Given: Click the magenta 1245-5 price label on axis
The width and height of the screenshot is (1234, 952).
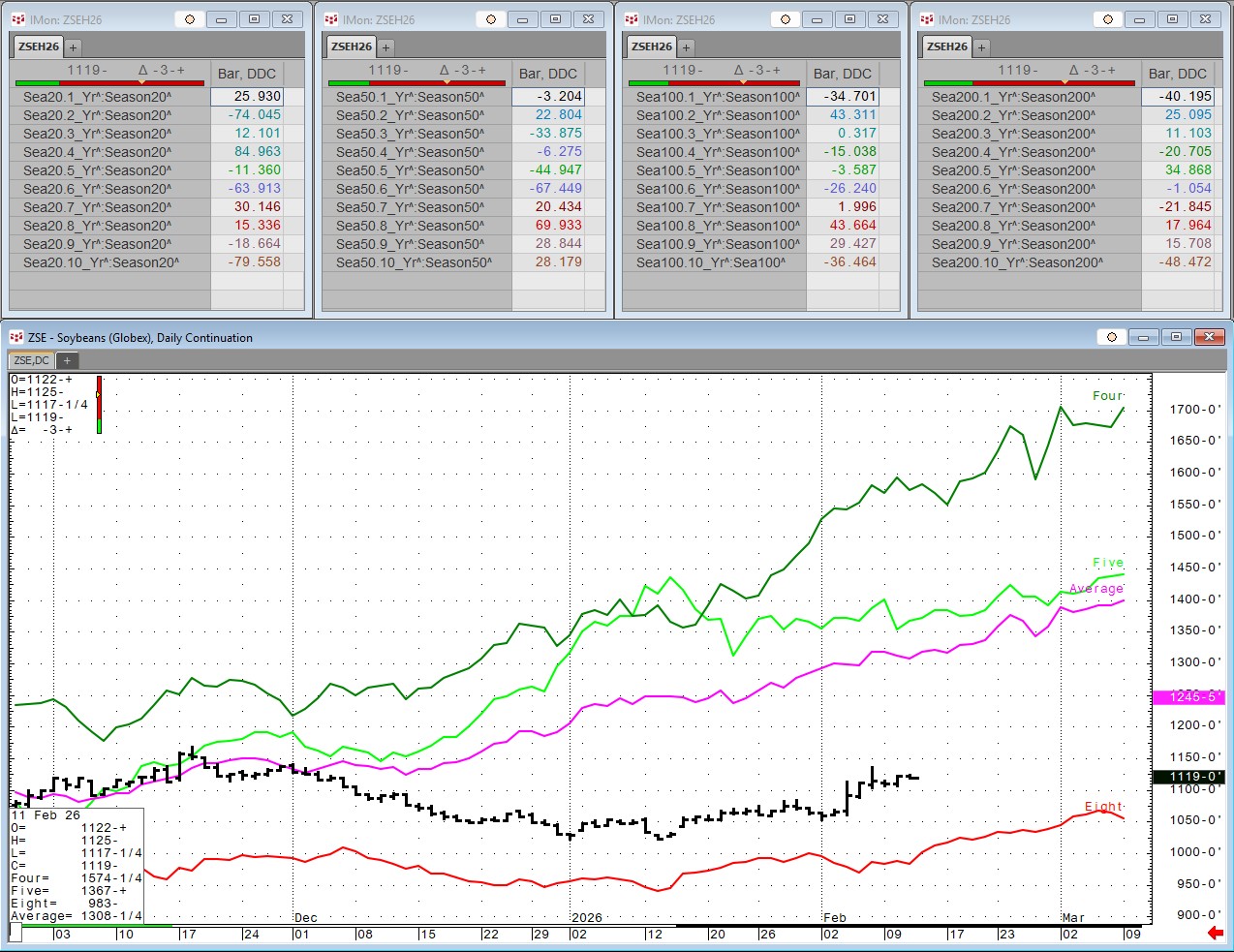Looking at the screenshot, I should tap(1188, 696).
